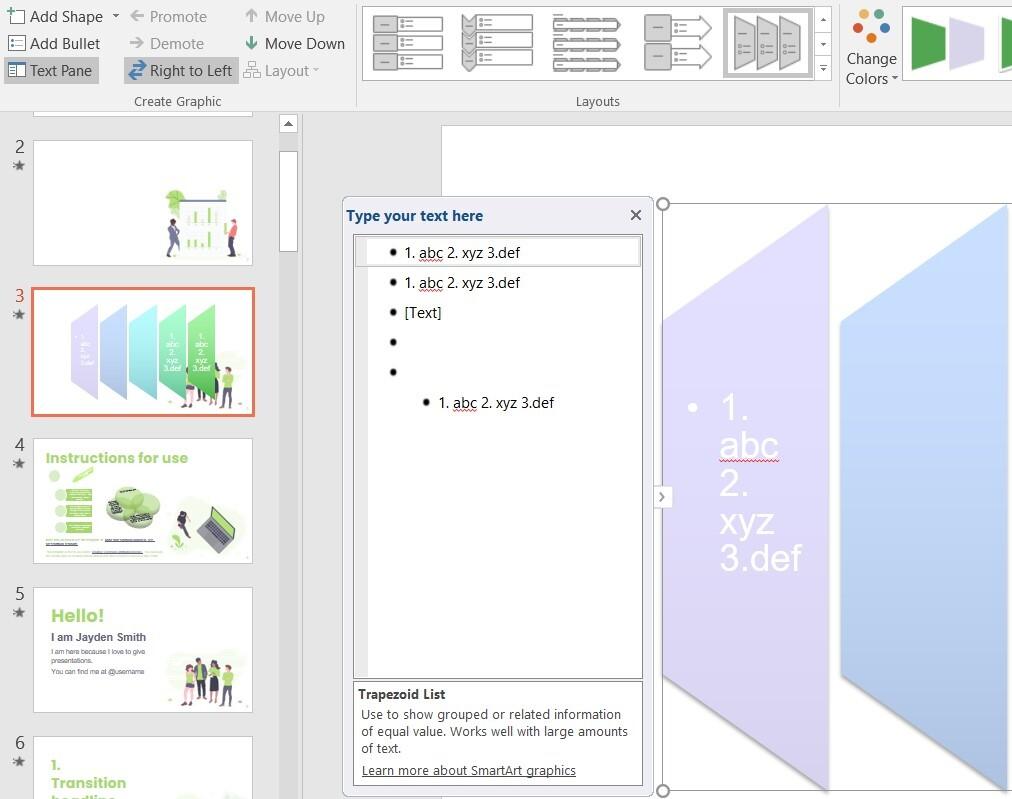Expand the Layouts gallery with More arrow
This screenshot has height=799, width=1012.
point(823,68)
